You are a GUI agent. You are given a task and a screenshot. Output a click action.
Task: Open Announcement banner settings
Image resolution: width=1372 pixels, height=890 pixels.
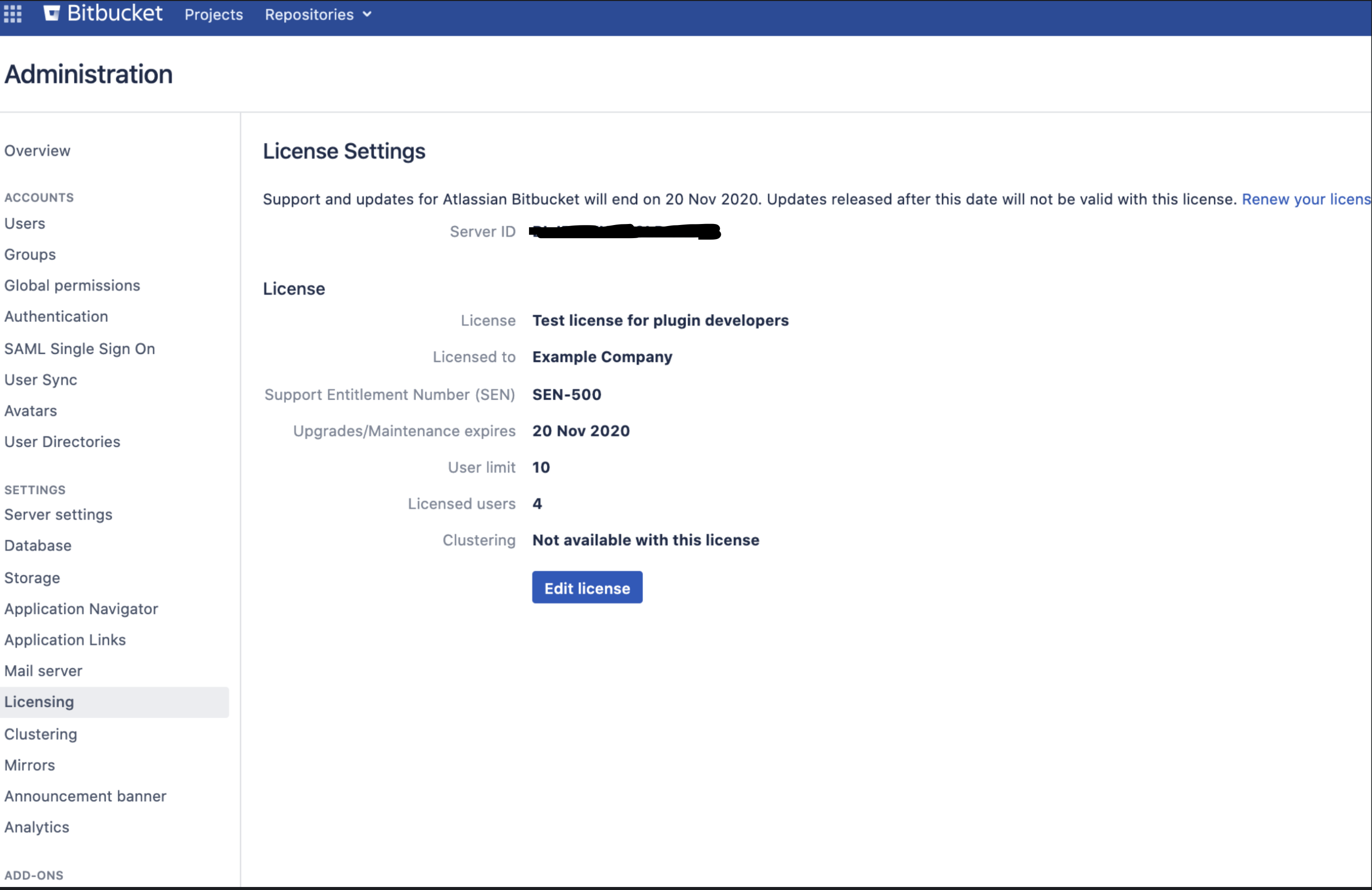click(x=86, y=796)
